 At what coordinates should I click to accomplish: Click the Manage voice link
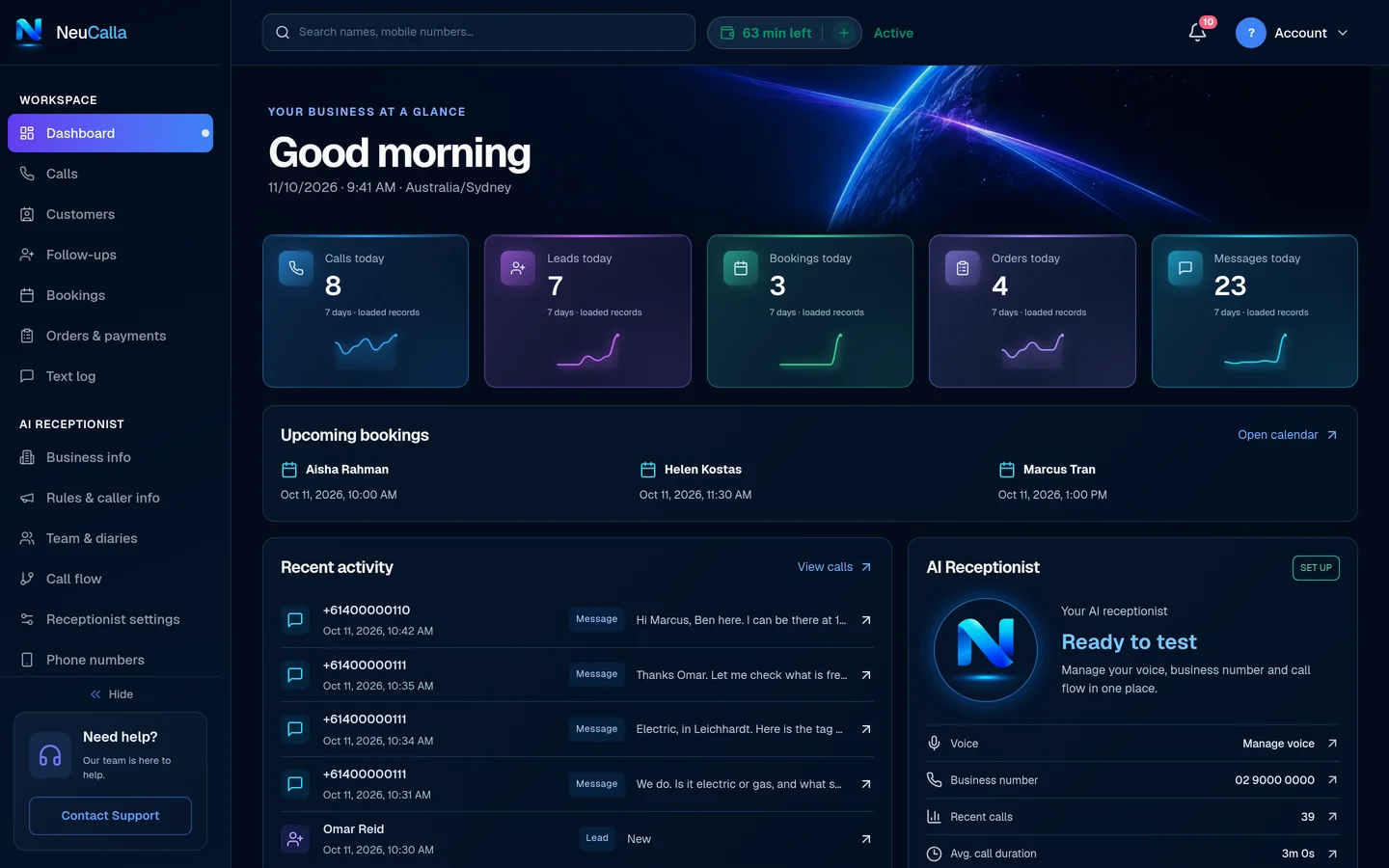click(1278, 744)
